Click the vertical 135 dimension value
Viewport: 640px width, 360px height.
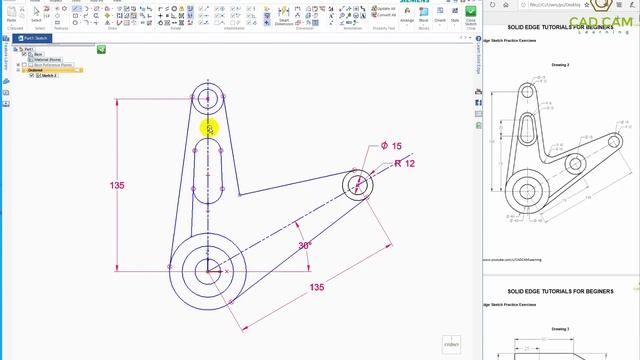click(117, 185)
